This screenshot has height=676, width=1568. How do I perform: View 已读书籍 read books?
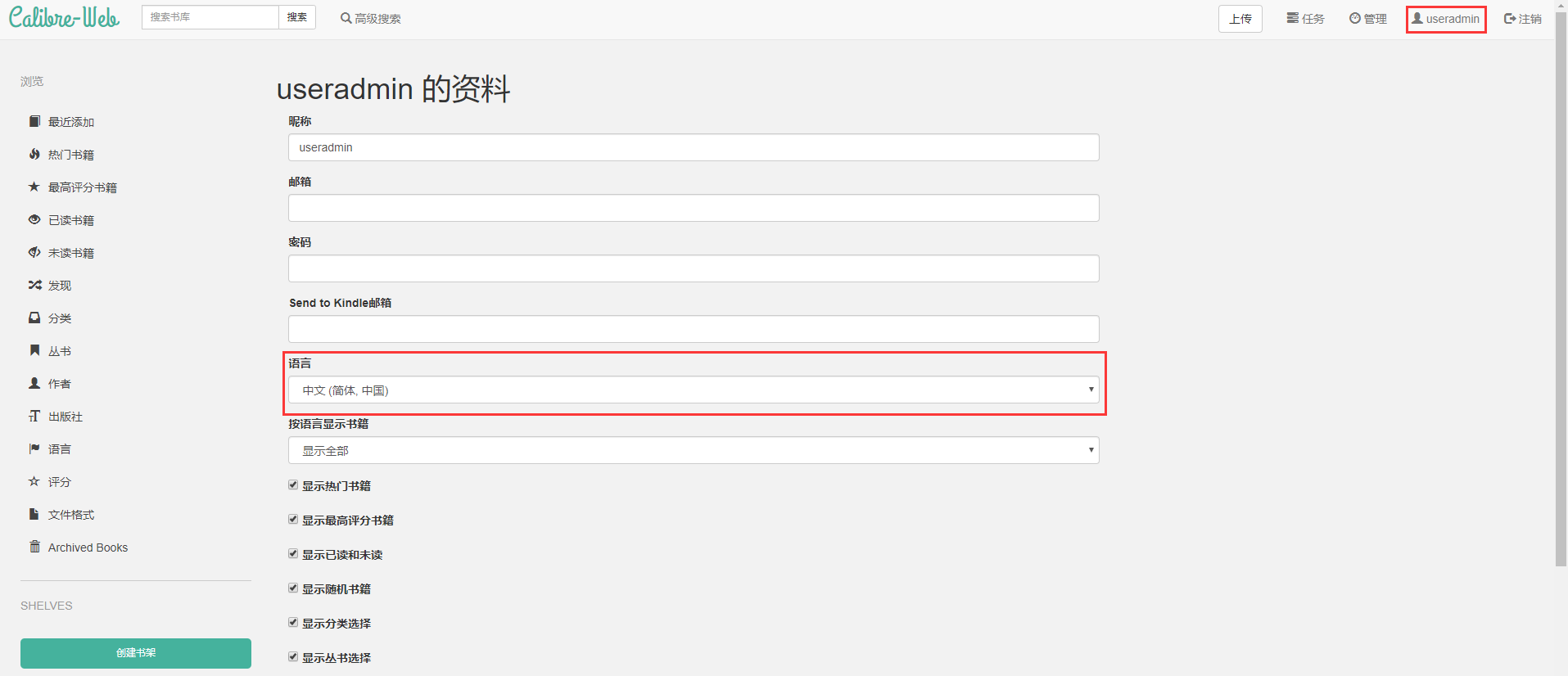[71, 219]
